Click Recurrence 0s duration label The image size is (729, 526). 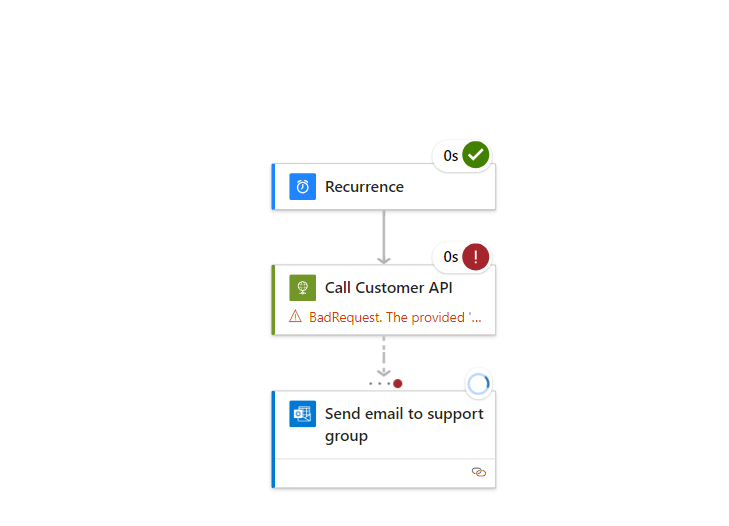(451, 156)
